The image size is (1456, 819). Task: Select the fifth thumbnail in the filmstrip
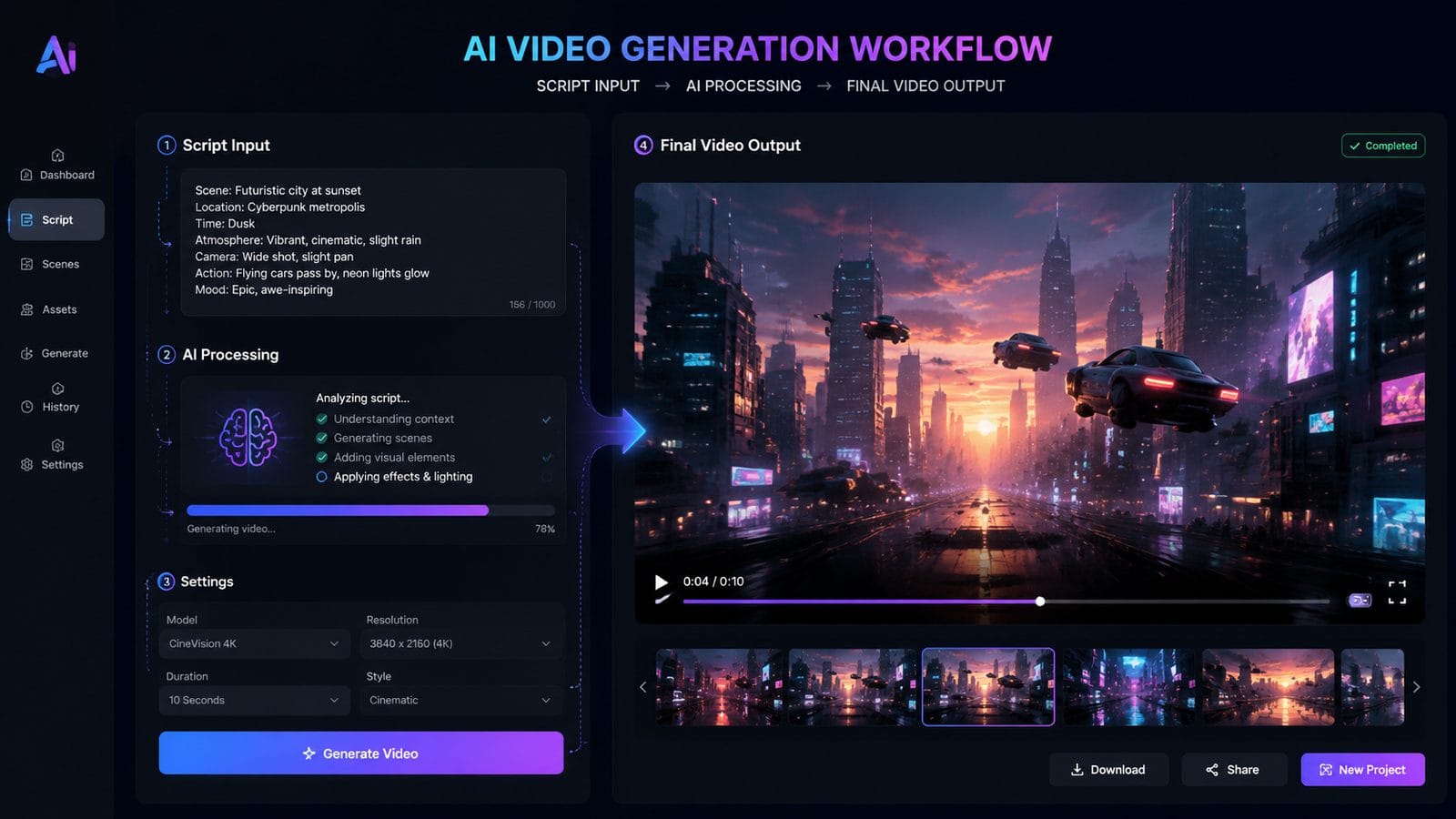(1268, 687)
